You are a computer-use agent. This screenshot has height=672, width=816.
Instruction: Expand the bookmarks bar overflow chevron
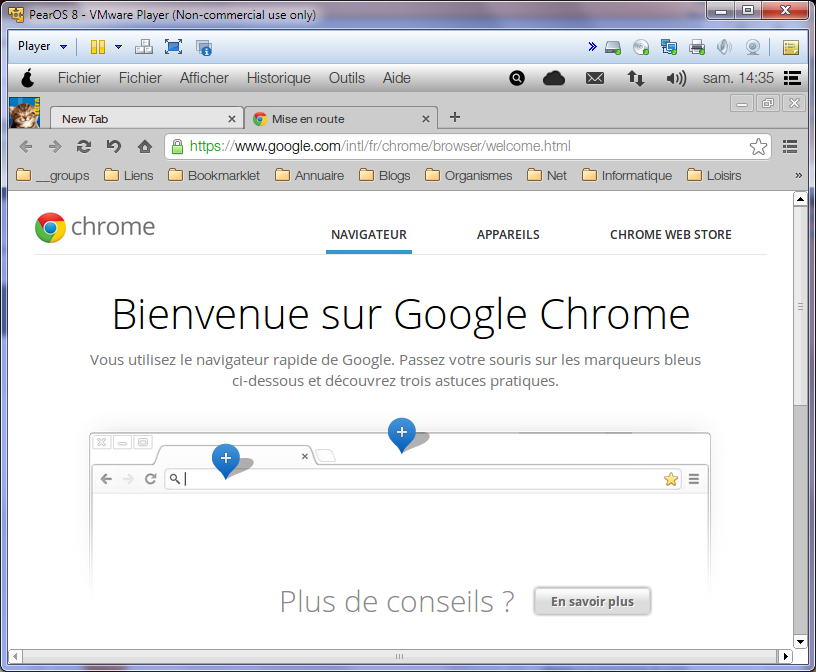coord(798,175)
